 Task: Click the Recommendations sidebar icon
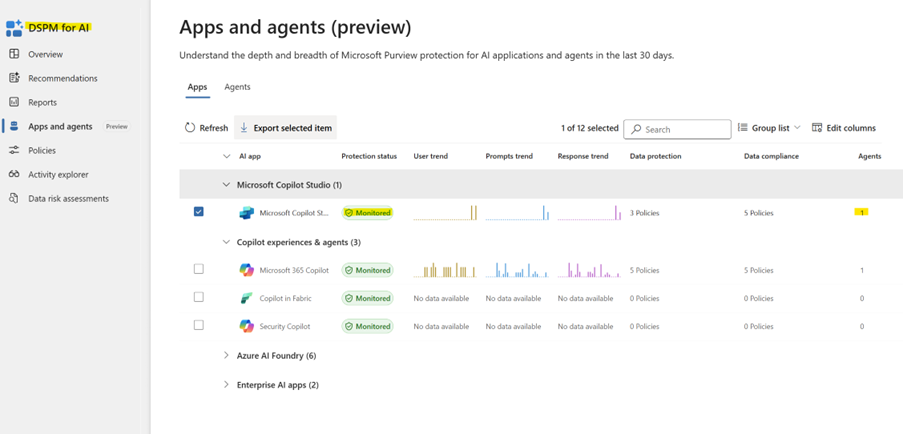[x=14, y=78]
